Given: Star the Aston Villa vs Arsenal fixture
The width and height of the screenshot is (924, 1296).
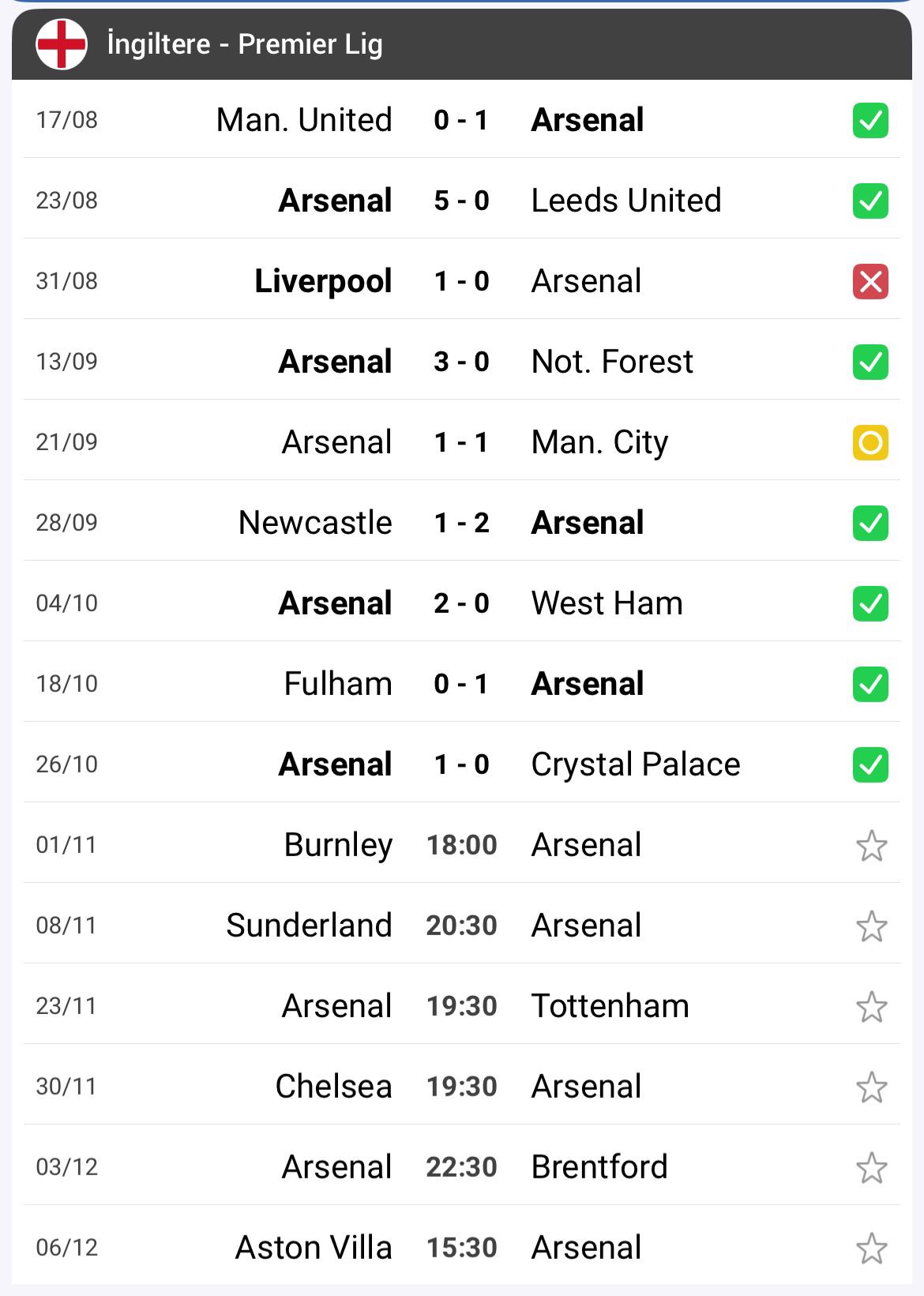Looking at the screenshot, I should pos(871,1249).
